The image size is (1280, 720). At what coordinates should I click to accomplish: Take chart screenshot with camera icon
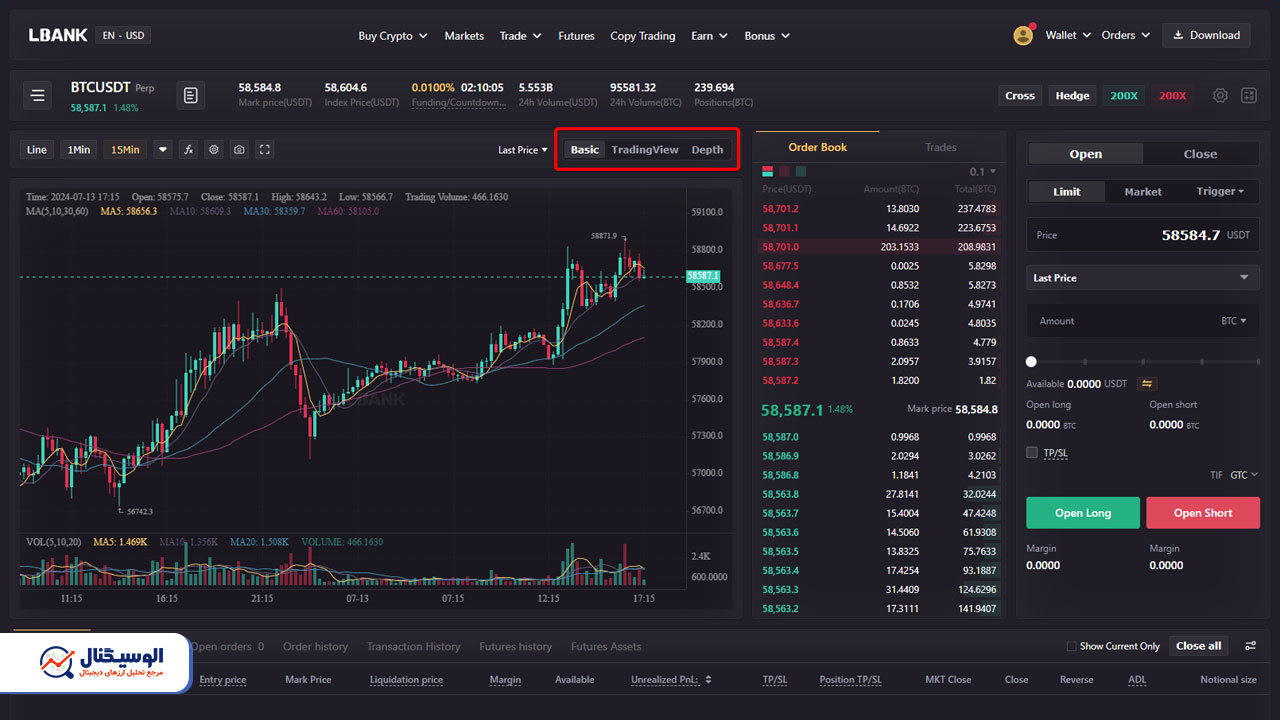[239, 150]
